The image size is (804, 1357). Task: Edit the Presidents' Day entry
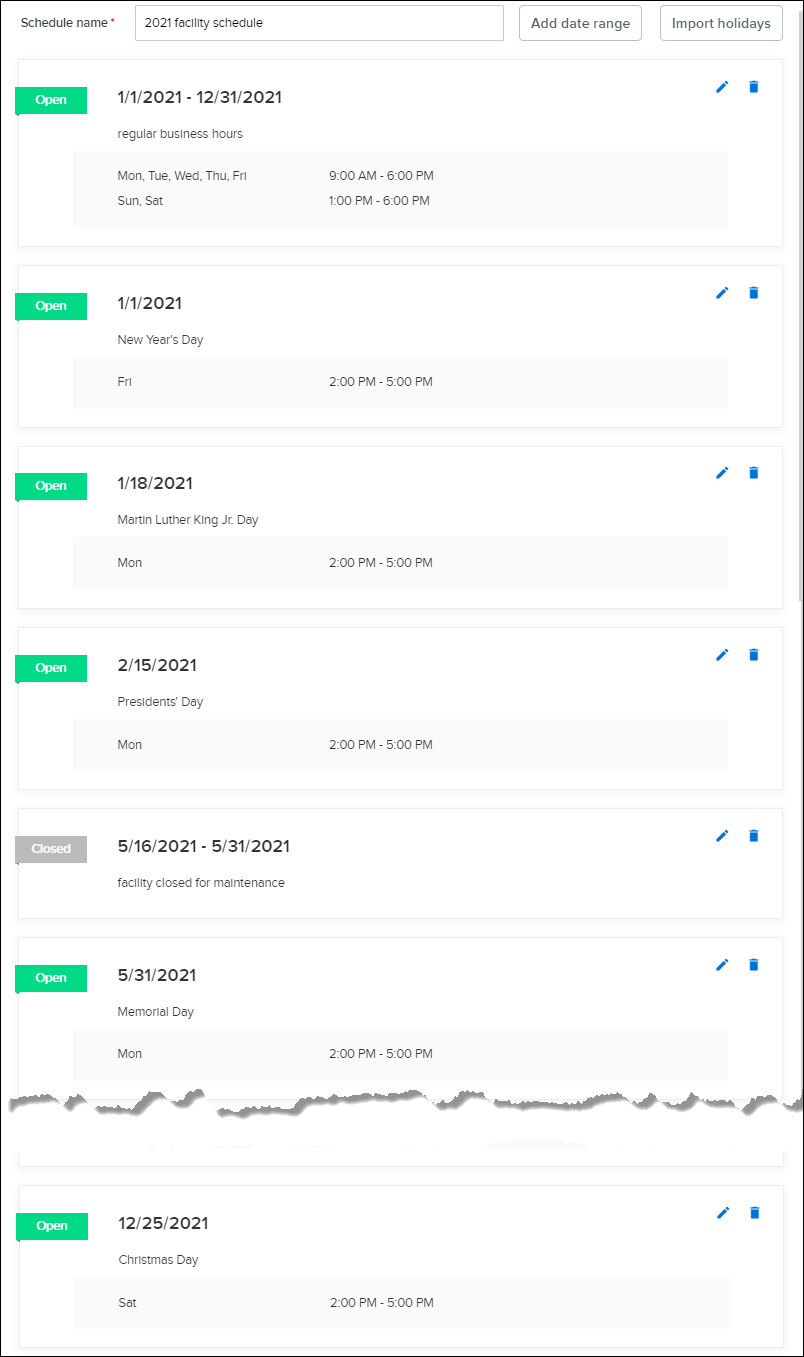click(x=723, y=655)
